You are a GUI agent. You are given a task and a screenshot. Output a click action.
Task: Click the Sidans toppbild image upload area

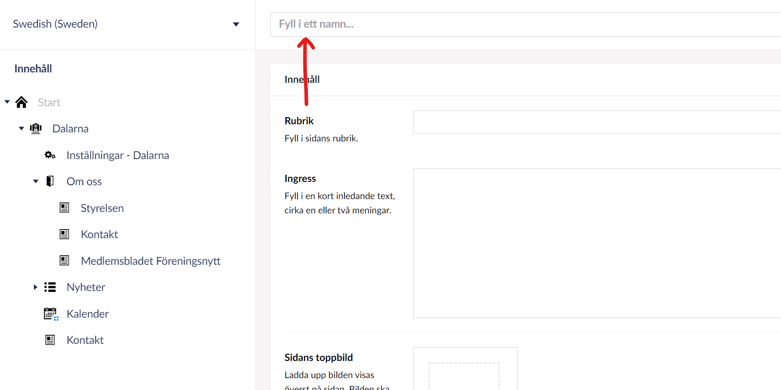click(x=465, y=369)
